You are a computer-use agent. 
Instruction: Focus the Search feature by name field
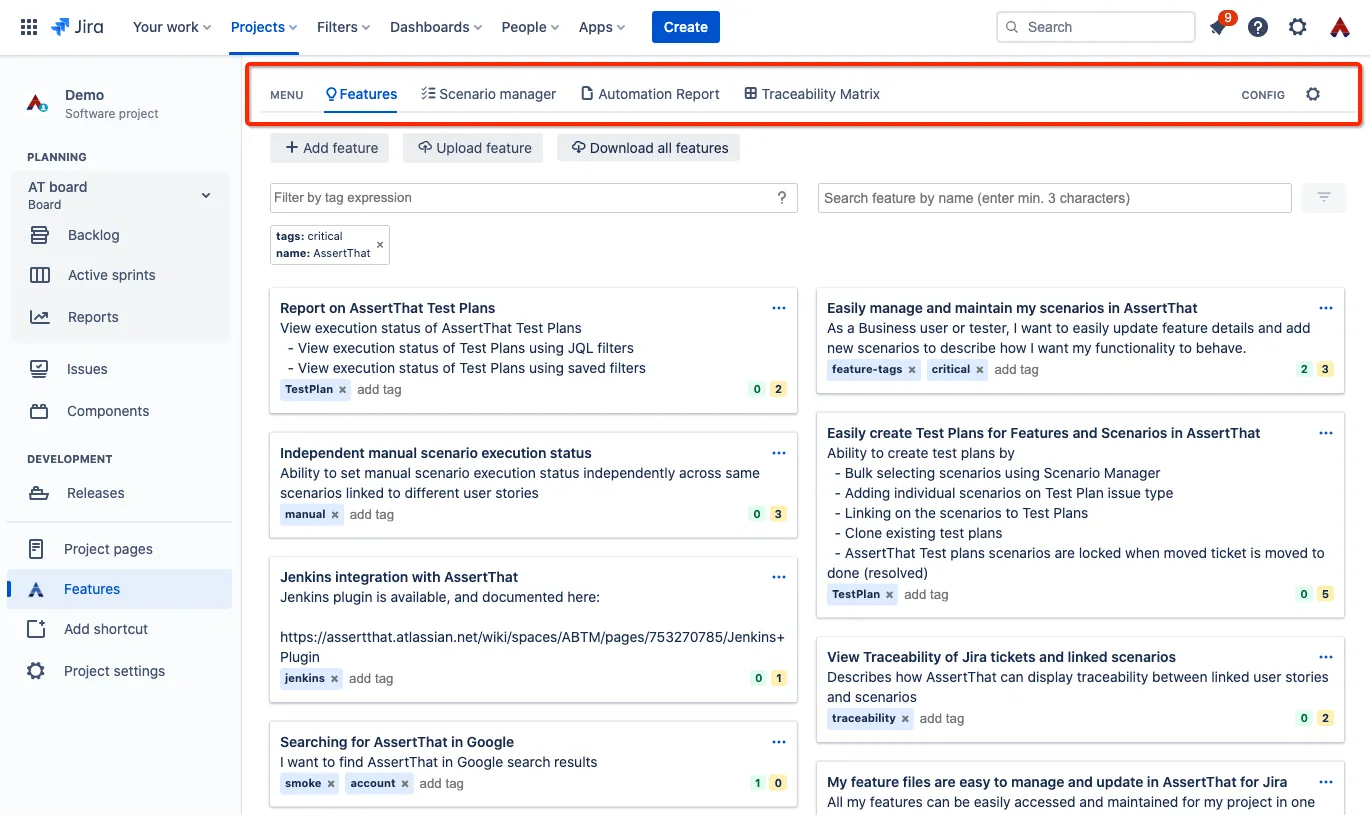click(x=1055, y=198)
